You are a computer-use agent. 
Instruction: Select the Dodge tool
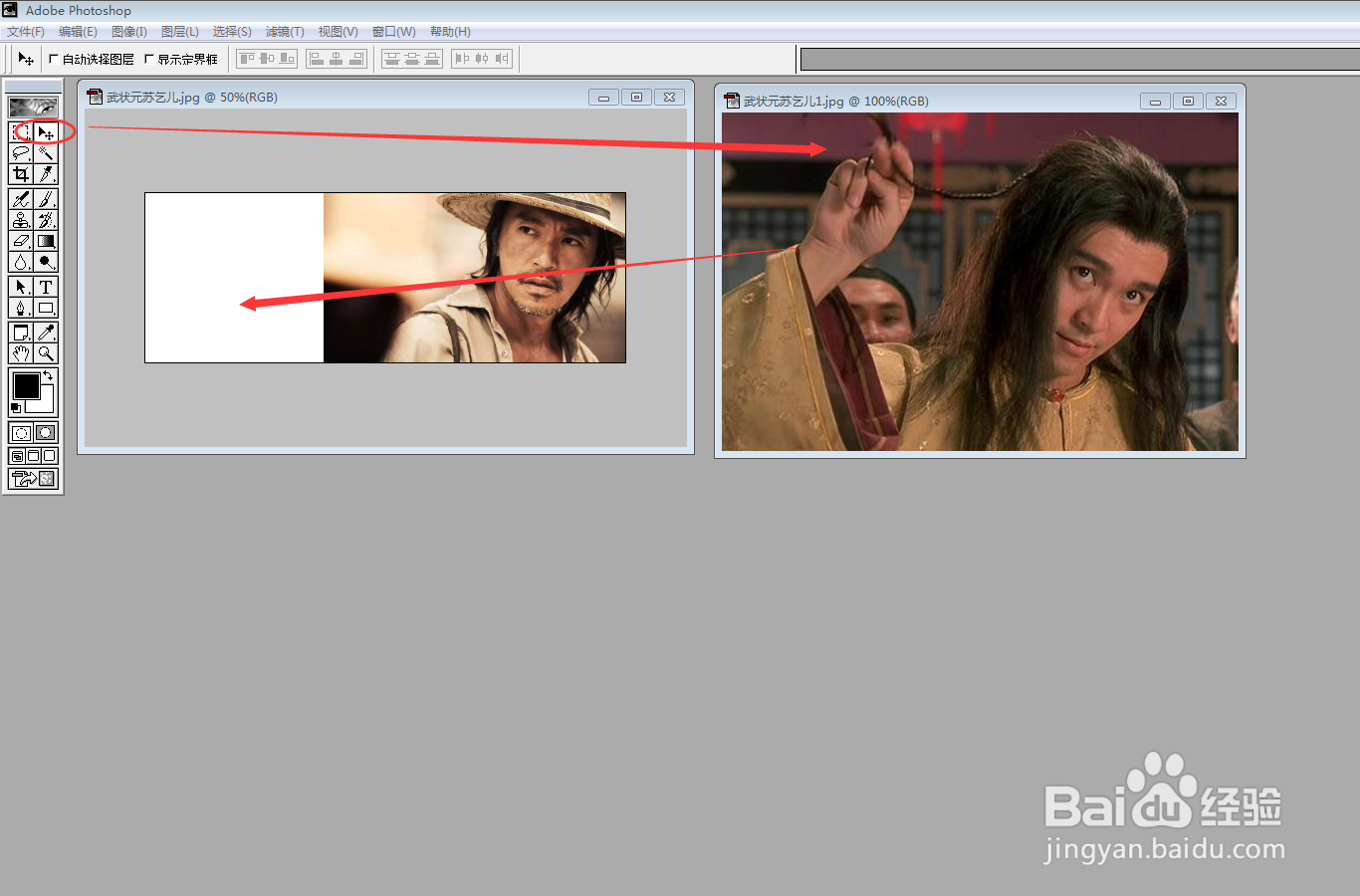pyautogui.click(x=46, y=262)
